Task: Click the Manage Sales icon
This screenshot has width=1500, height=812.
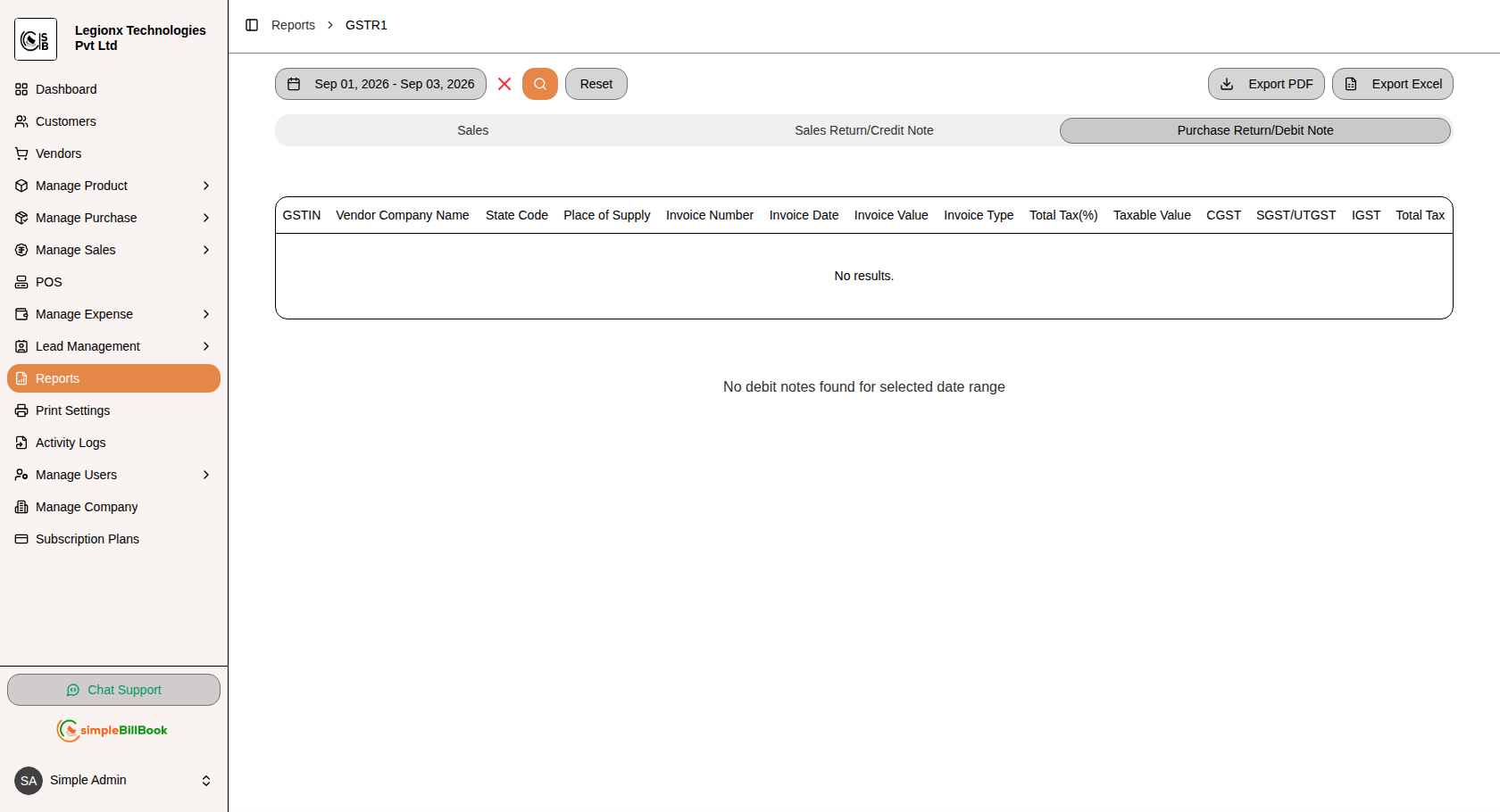Action: (x=21, y=250)
